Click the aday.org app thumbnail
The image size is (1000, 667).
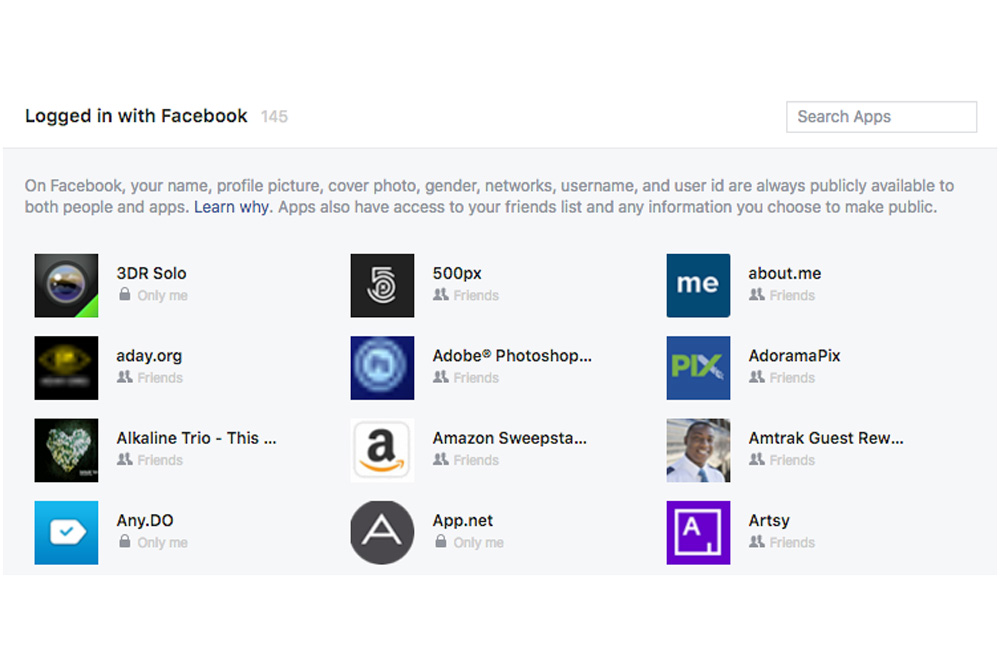tap(66, 367)
